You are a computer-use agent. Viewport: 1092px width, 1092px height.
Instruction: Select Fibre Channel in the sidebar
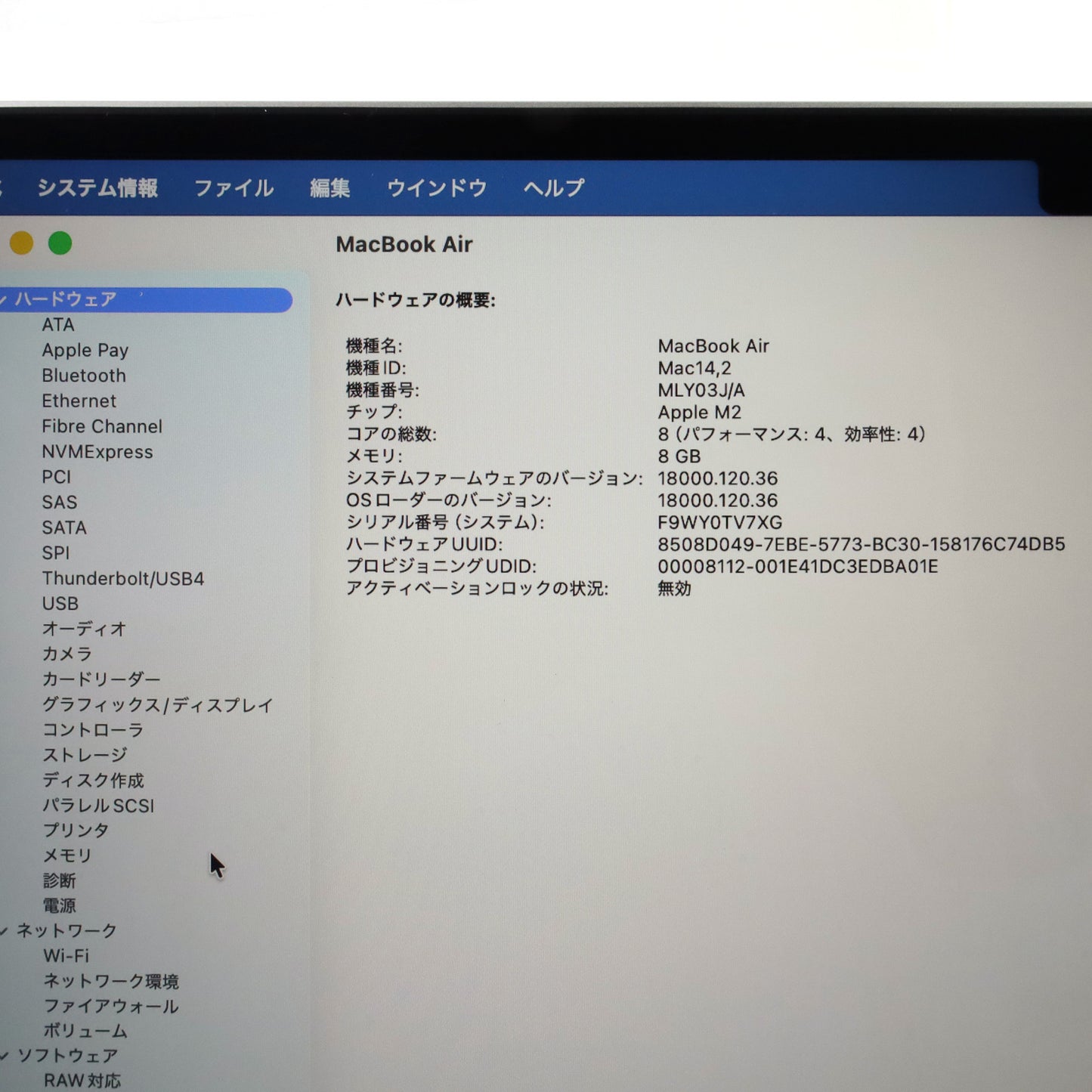(102, 426)
